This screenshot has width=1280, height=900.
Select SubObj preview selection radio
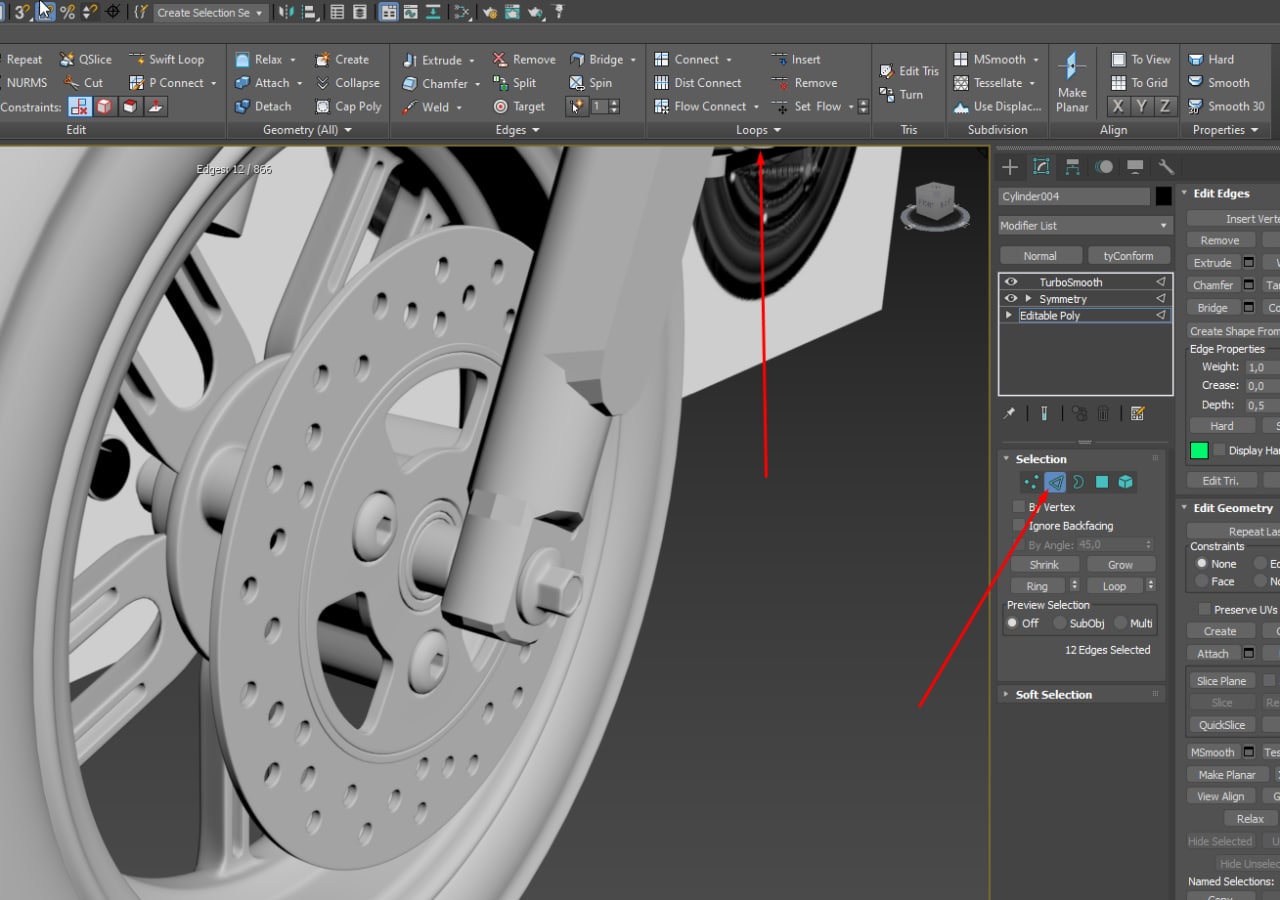pyautogui.click(x=1060, y=623)
